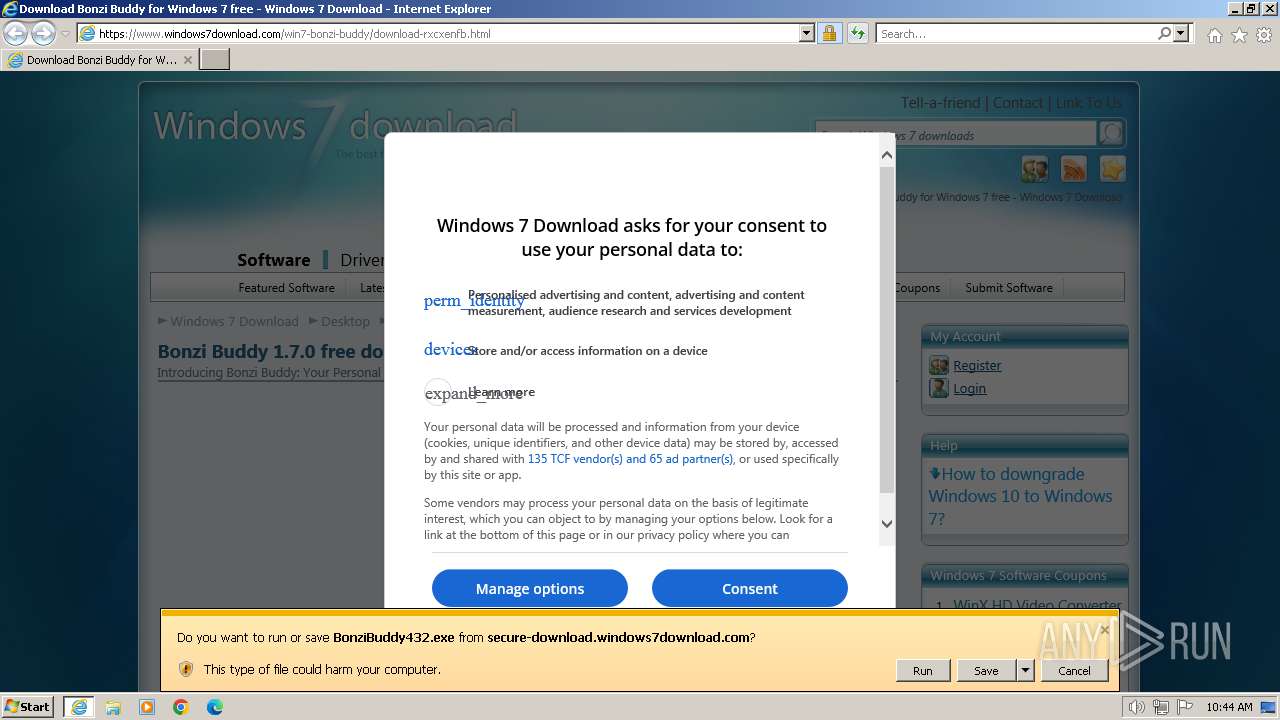
Task: Open Submit Software menu item
Action: (x=1009, y=287)
